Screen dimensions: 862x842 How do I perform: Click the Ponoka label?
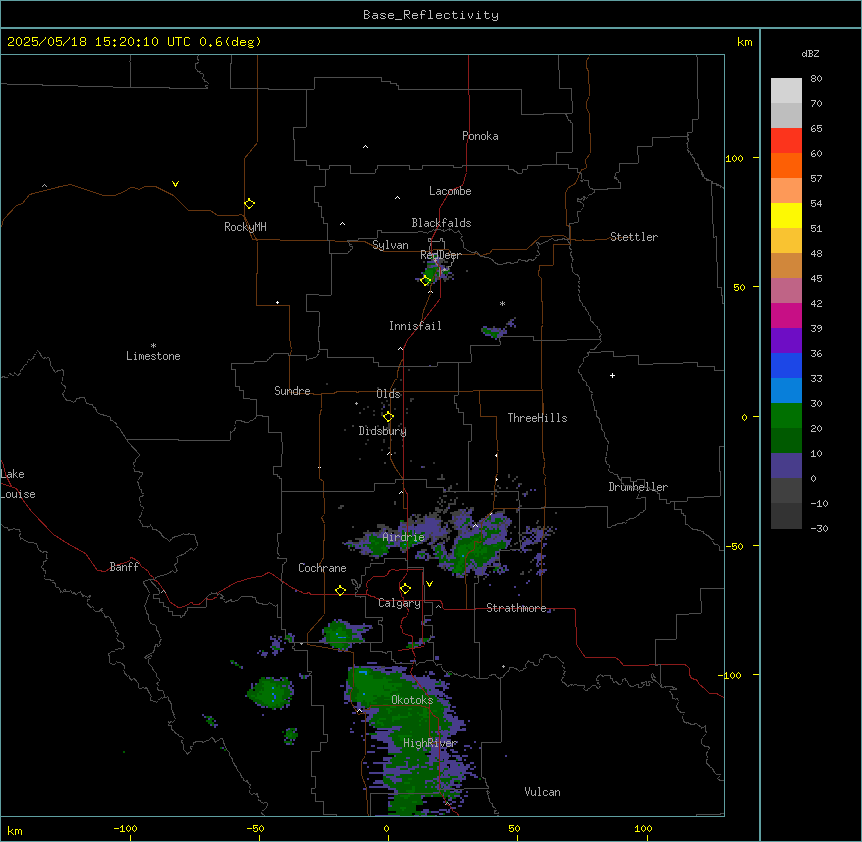[x=480, y=136]
